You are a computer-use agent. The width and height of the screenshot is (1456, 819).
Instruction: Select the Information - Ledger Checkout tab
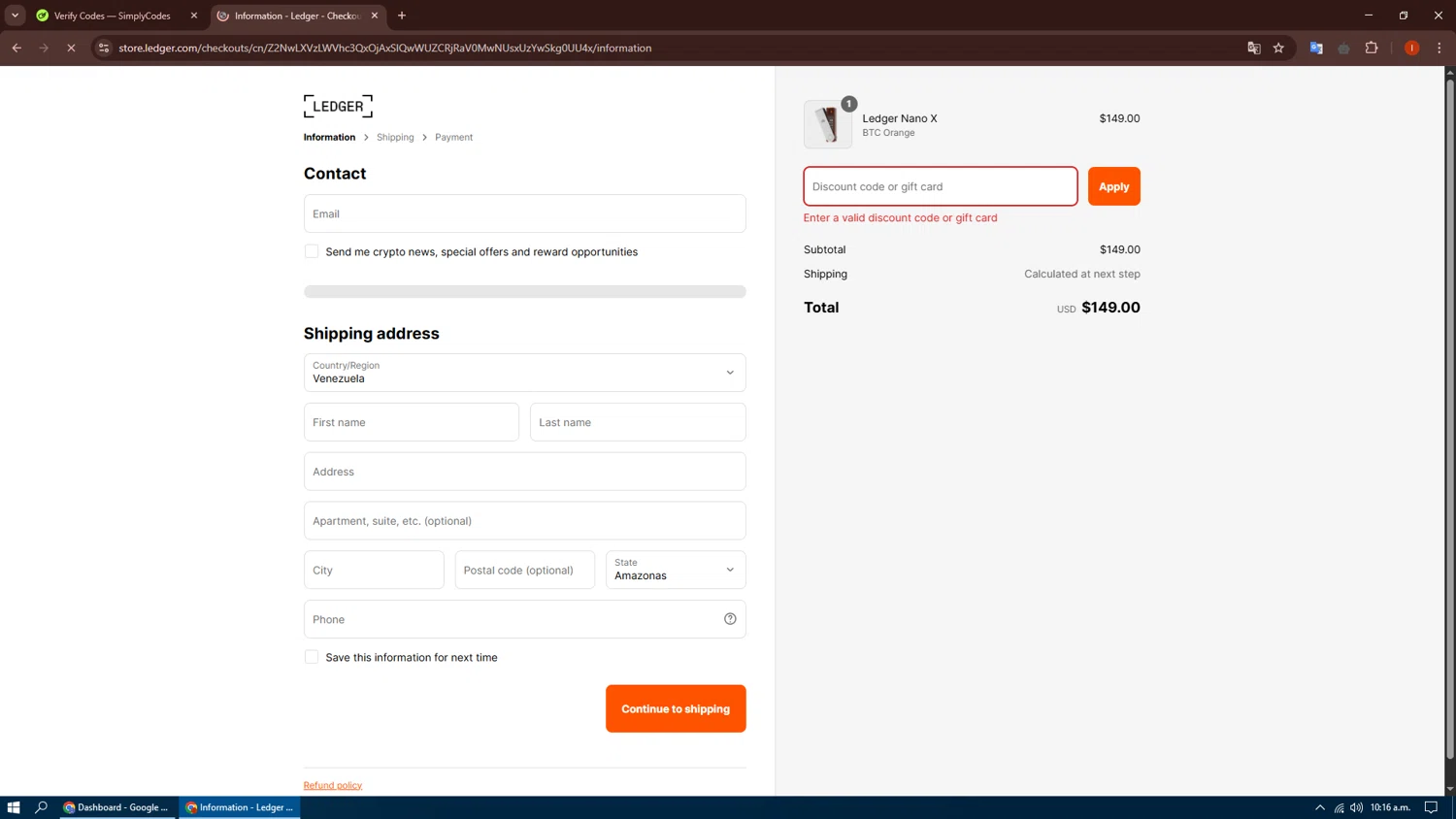coord(297,16)
